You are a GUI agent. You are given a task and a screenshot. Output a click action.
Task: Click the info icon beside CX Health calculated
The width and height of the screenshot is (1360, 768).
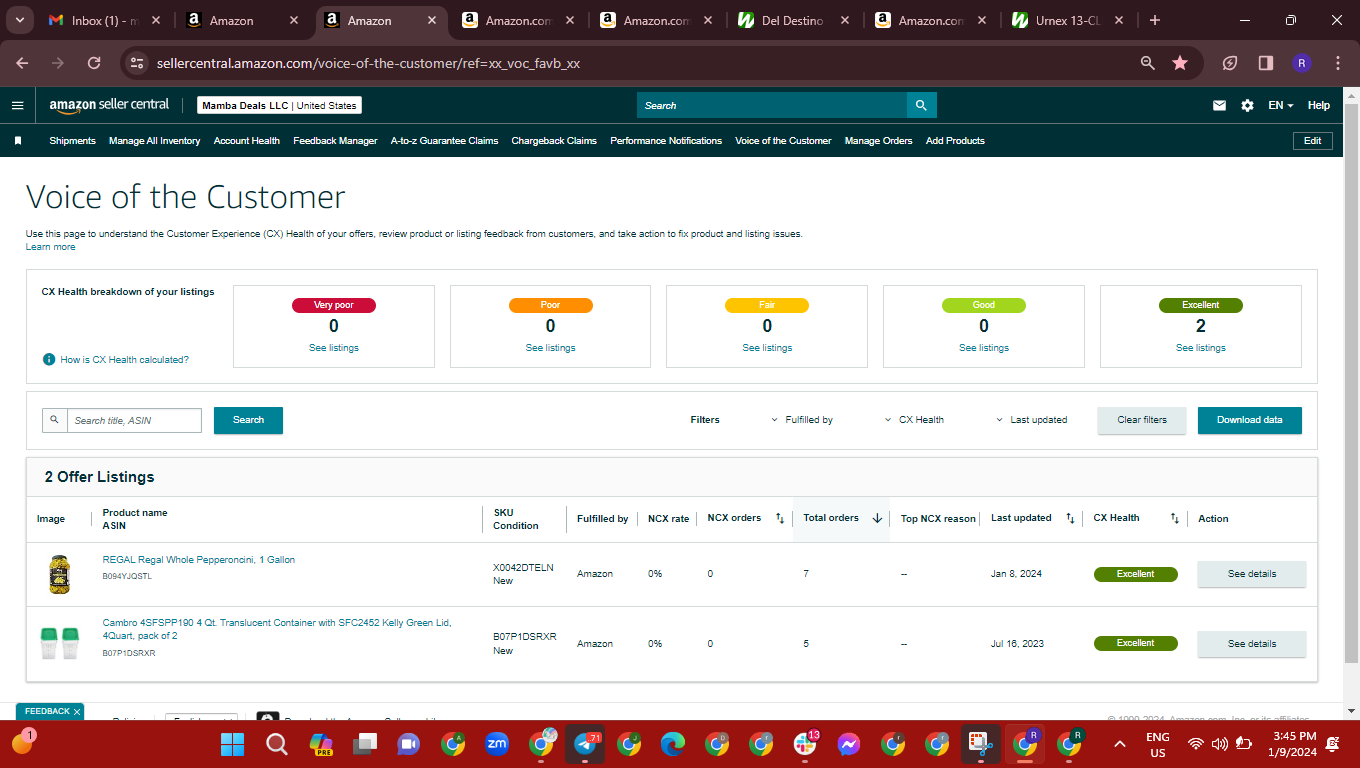click(x=49, y=359)
